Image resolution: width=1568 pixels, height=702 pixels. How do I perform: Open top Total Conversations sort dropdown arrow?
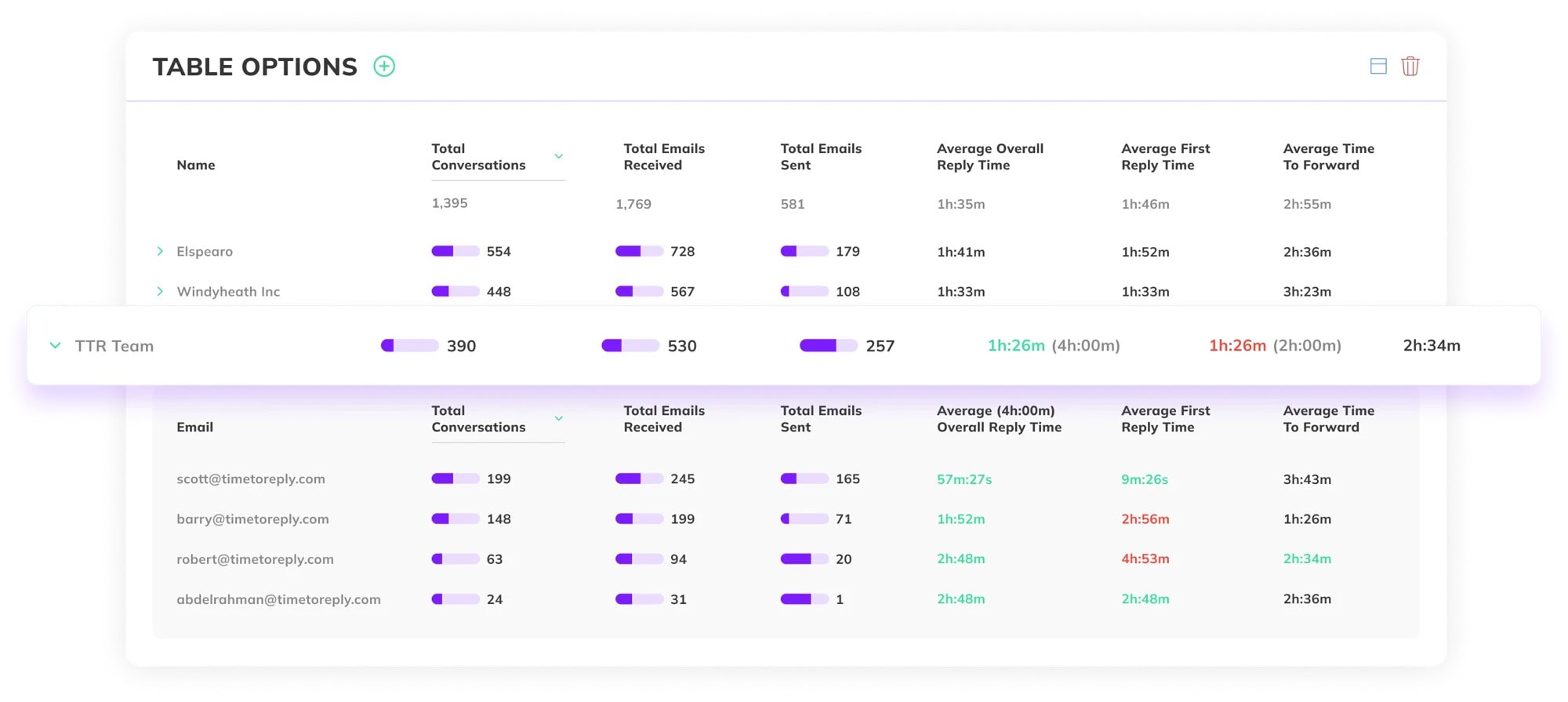[x=559, y=157]
